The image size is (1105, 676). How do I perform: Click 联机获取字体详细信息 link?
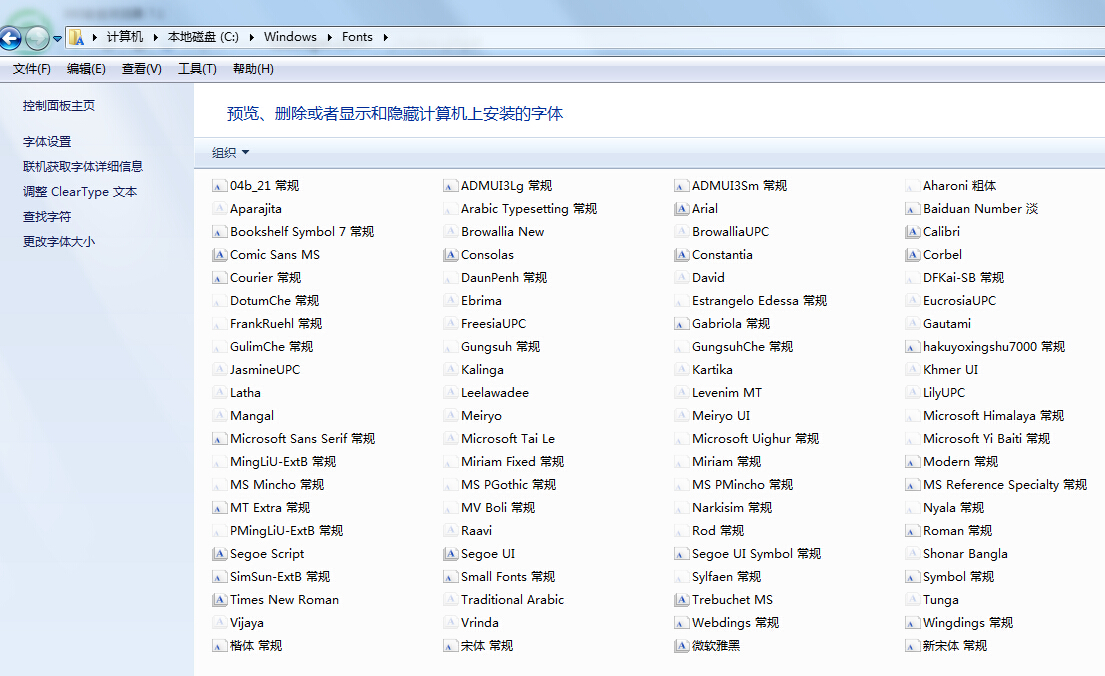coord(82,166)
